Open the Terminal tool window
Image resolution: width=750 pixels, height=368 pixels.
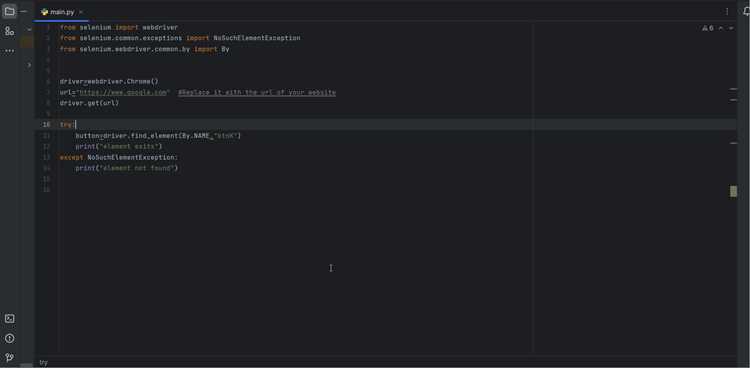(9, 319)
